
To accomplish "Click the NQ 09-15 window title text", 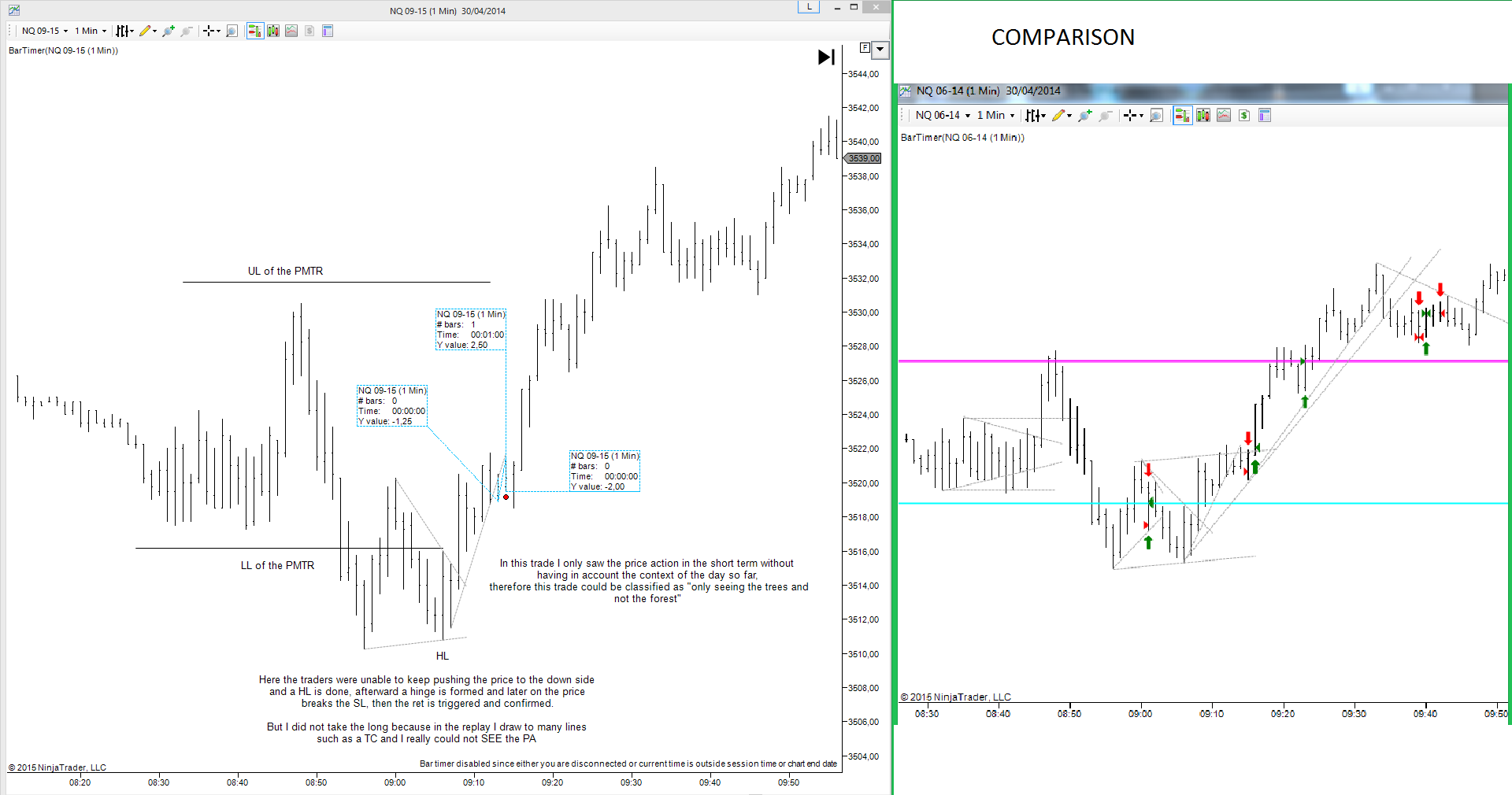I will point(447,11).
